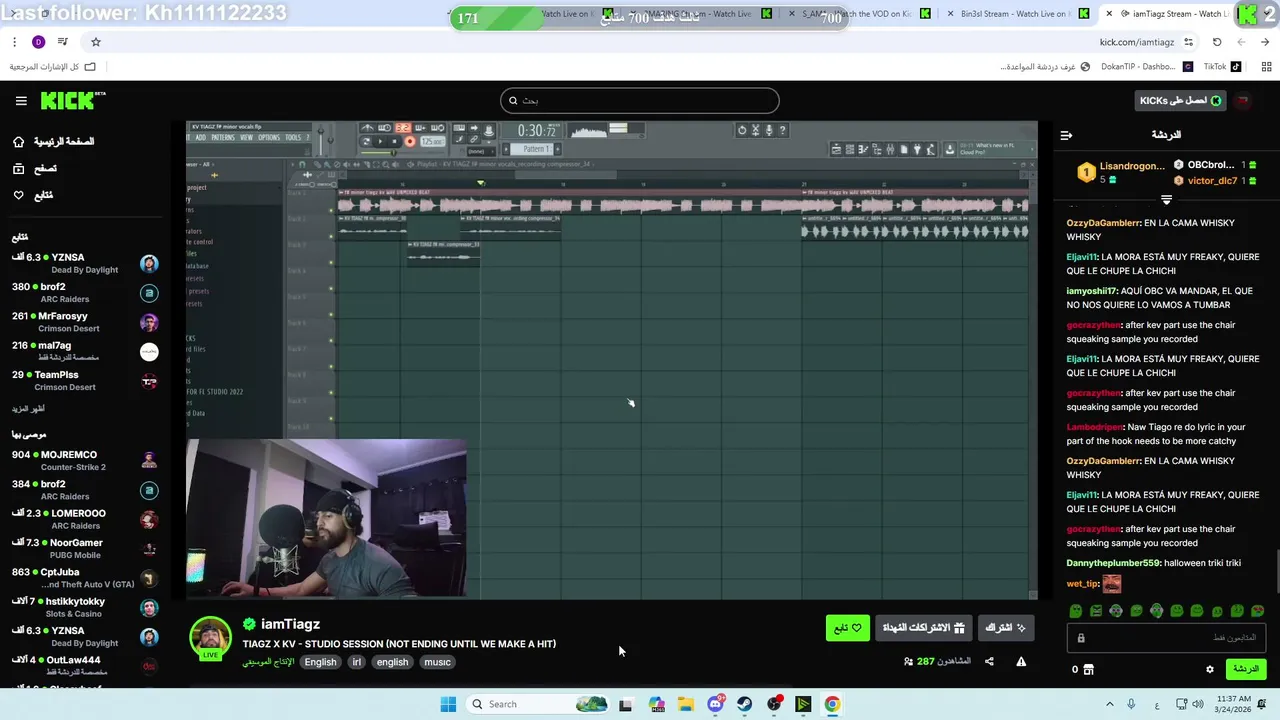Click the FL Studio VIEW menu
This screenshot has height=720, width=1280.
pos(246,138)
